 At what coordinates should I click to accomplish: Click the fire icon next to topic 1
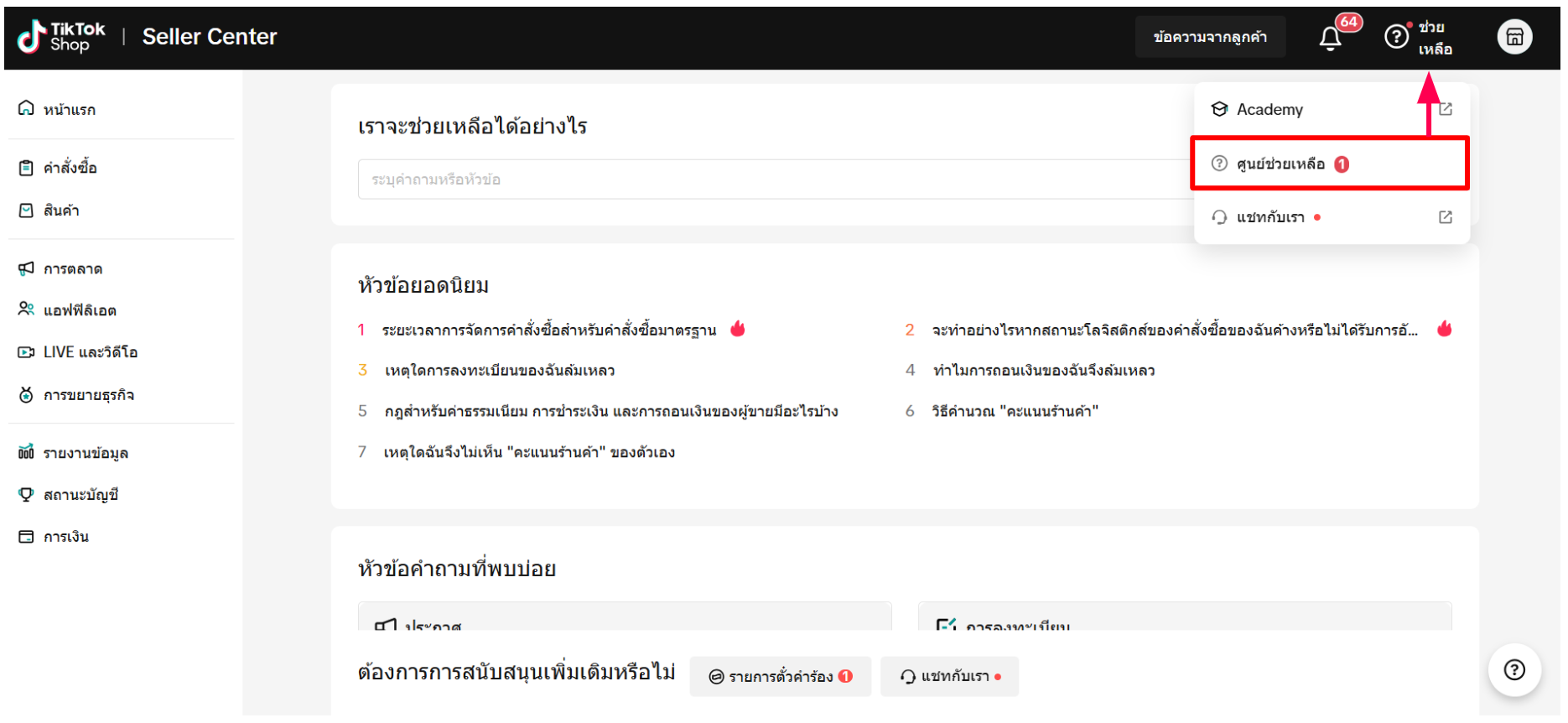(x=738, y=329)
